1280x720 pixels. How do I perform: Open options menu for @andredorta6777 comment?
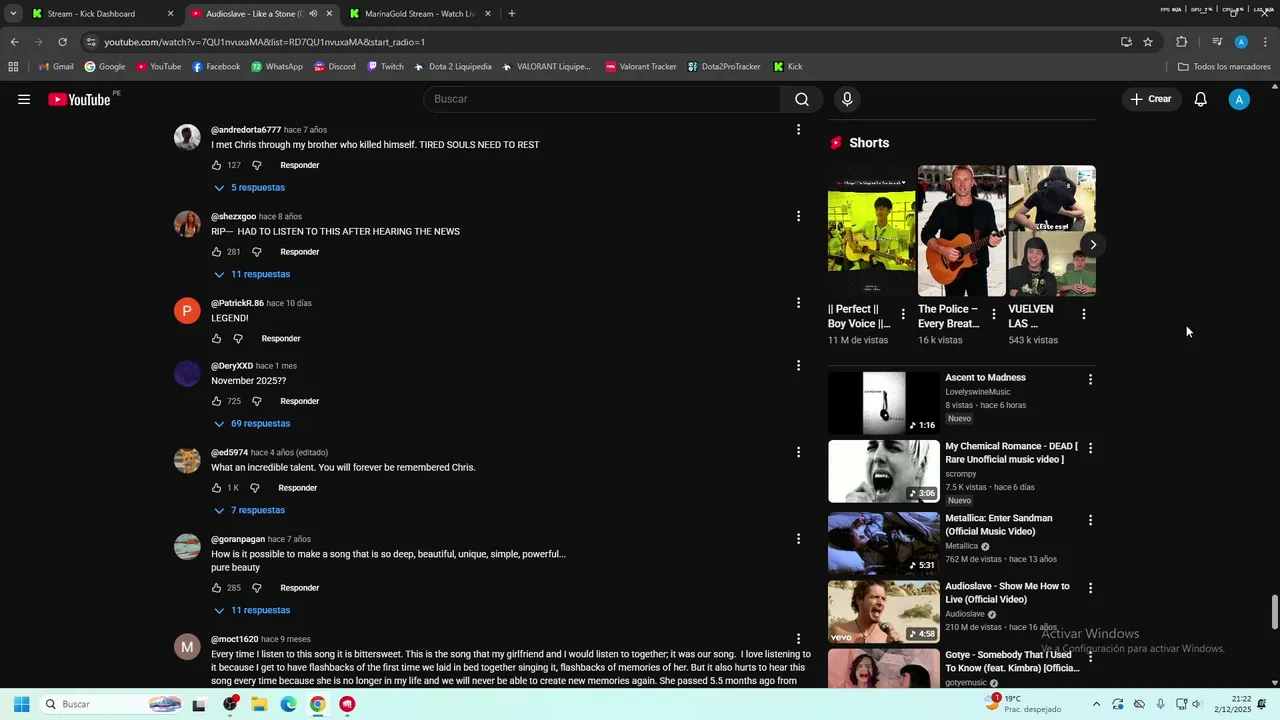[798, 129]
